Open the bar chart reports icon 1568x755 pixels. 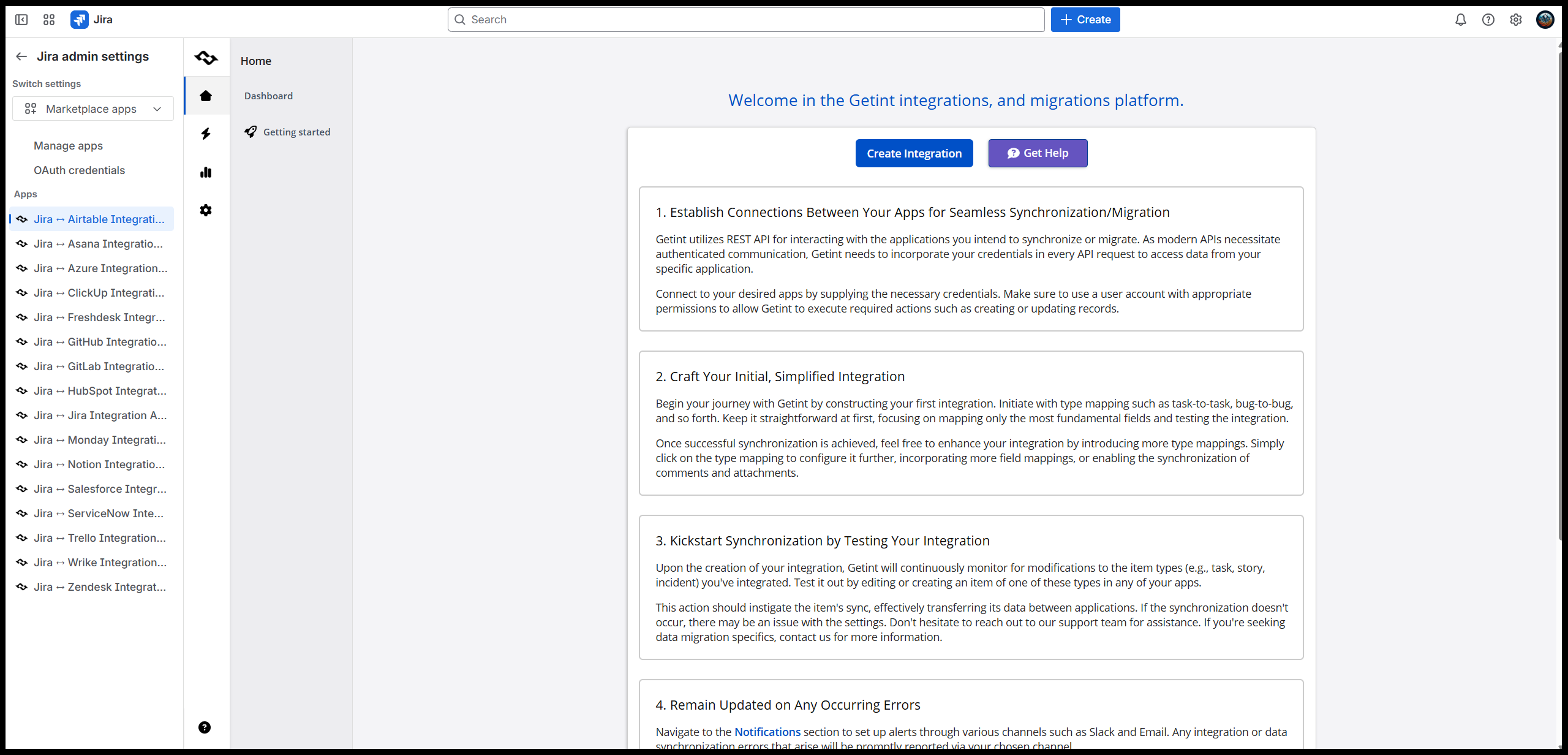(206, 172)
